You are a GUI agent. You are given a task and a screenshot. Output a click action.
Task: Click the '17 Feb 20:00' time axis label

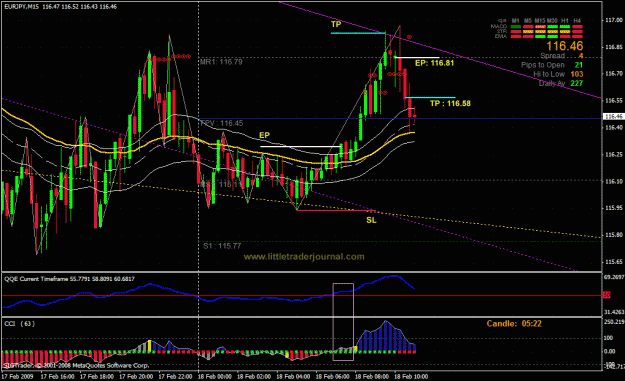136,377
